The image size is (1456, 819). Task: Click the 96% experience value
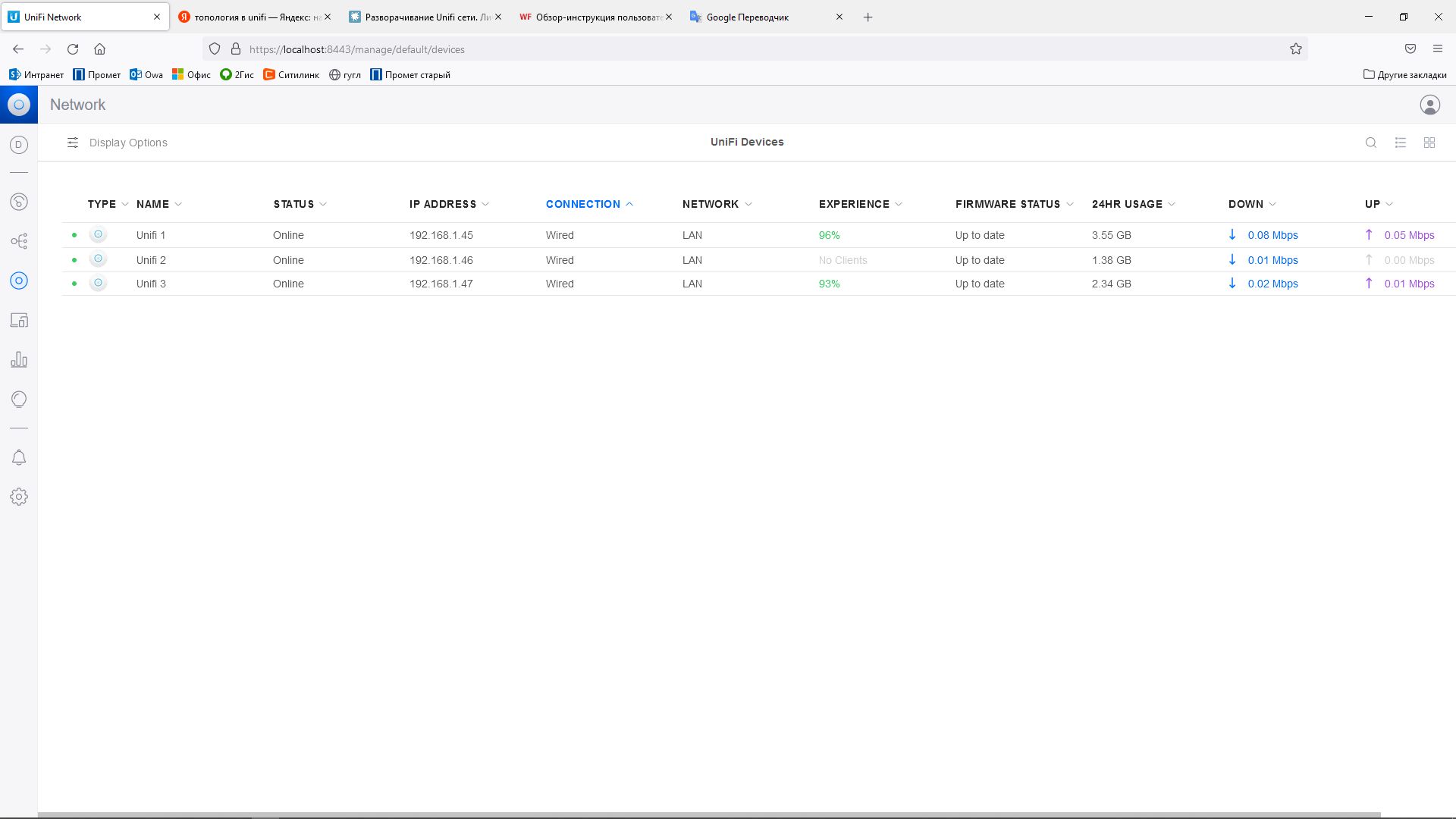[x=829, y=235]
